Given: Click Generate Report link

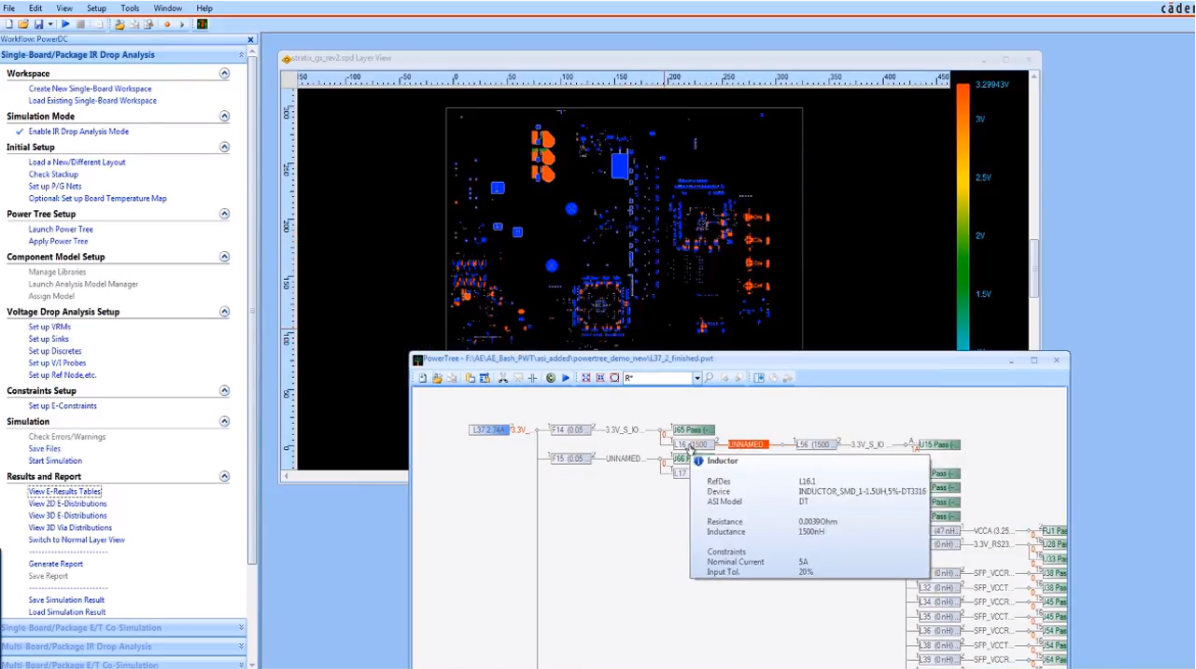Looking at the screenshot, I should pos(56,564).
